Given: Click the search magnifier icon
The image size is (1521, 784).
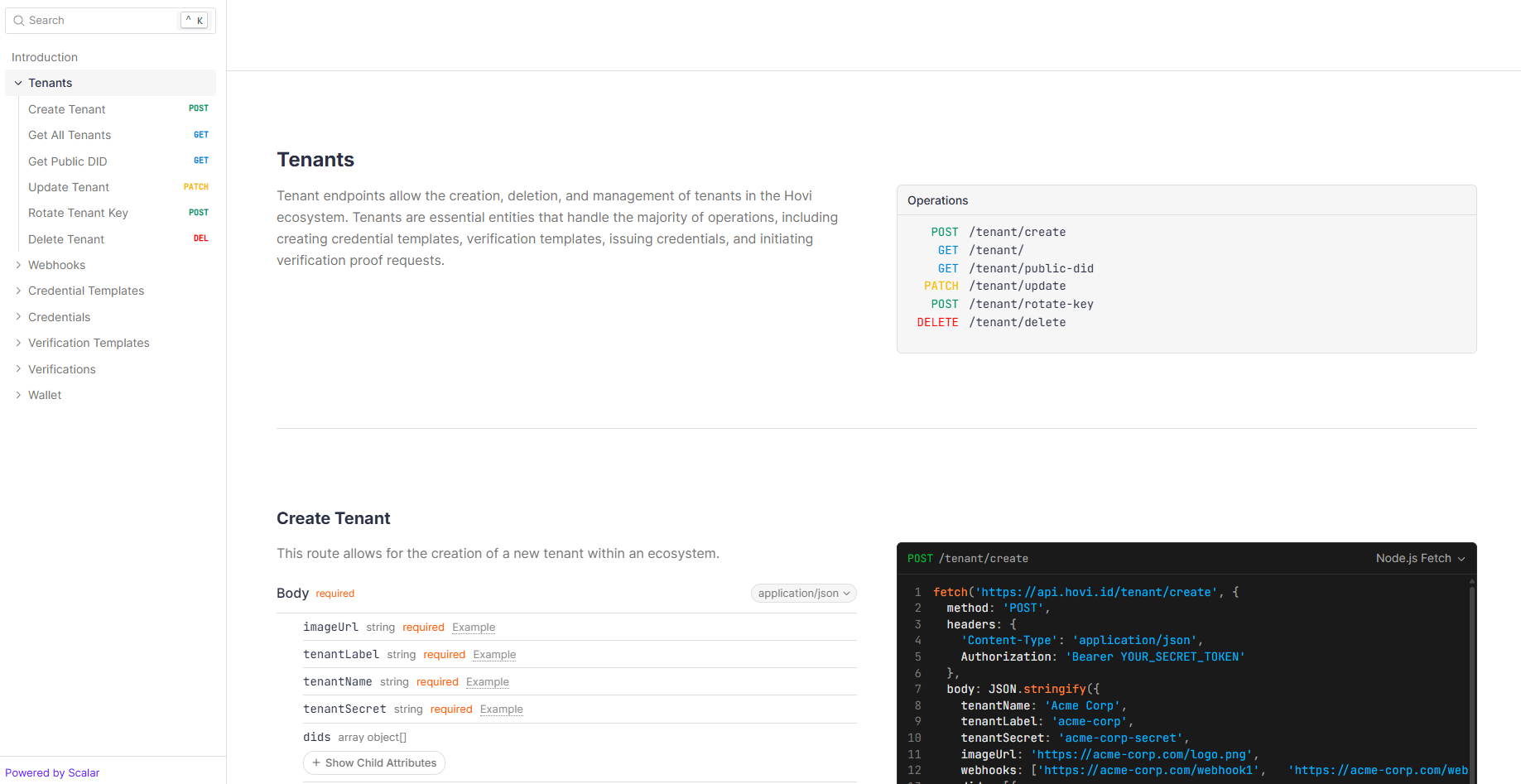Looking at the screenshot, I should point(18,21).
